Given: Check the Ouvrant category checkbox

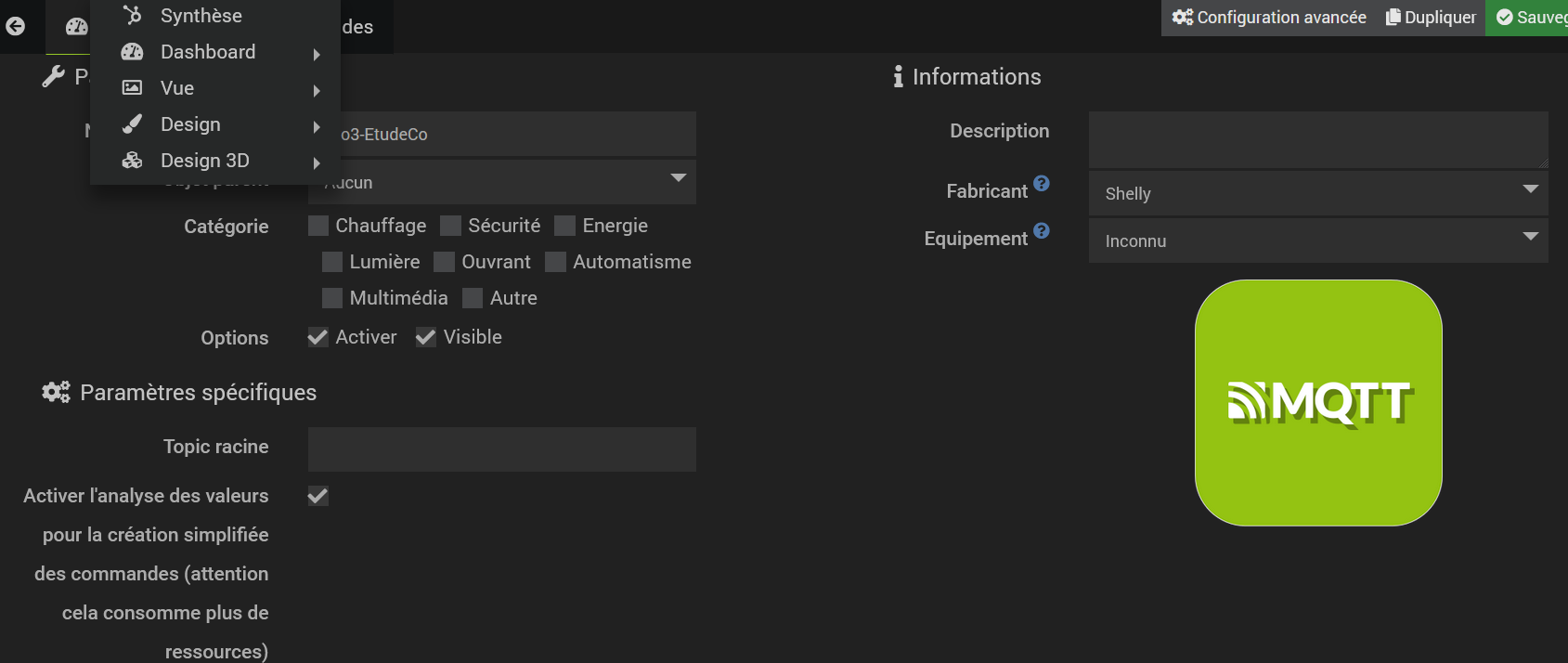Looking at the screenshot, I should 445,262.
